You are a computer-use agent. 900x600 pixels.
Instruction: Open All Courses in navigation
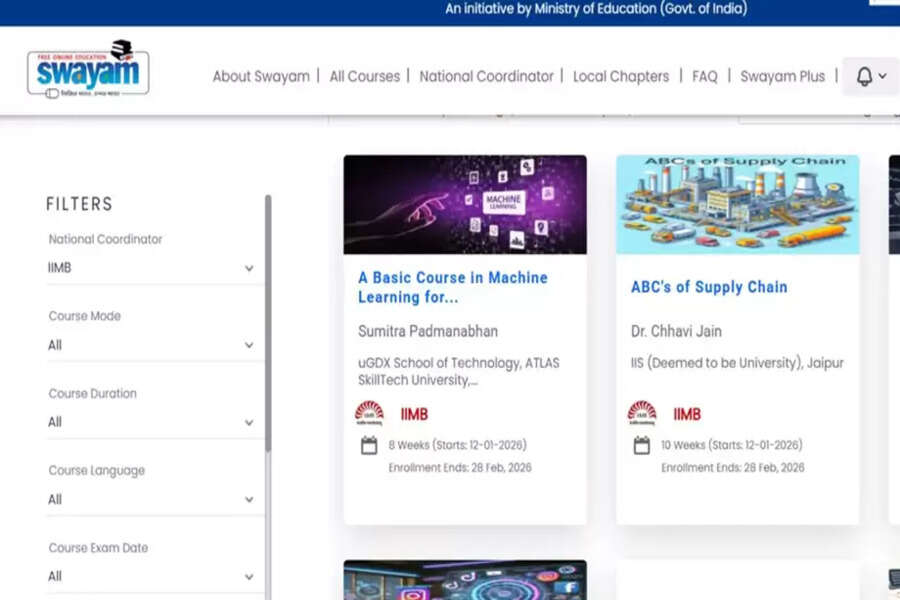pyautogui.click(x=364, y=76)
